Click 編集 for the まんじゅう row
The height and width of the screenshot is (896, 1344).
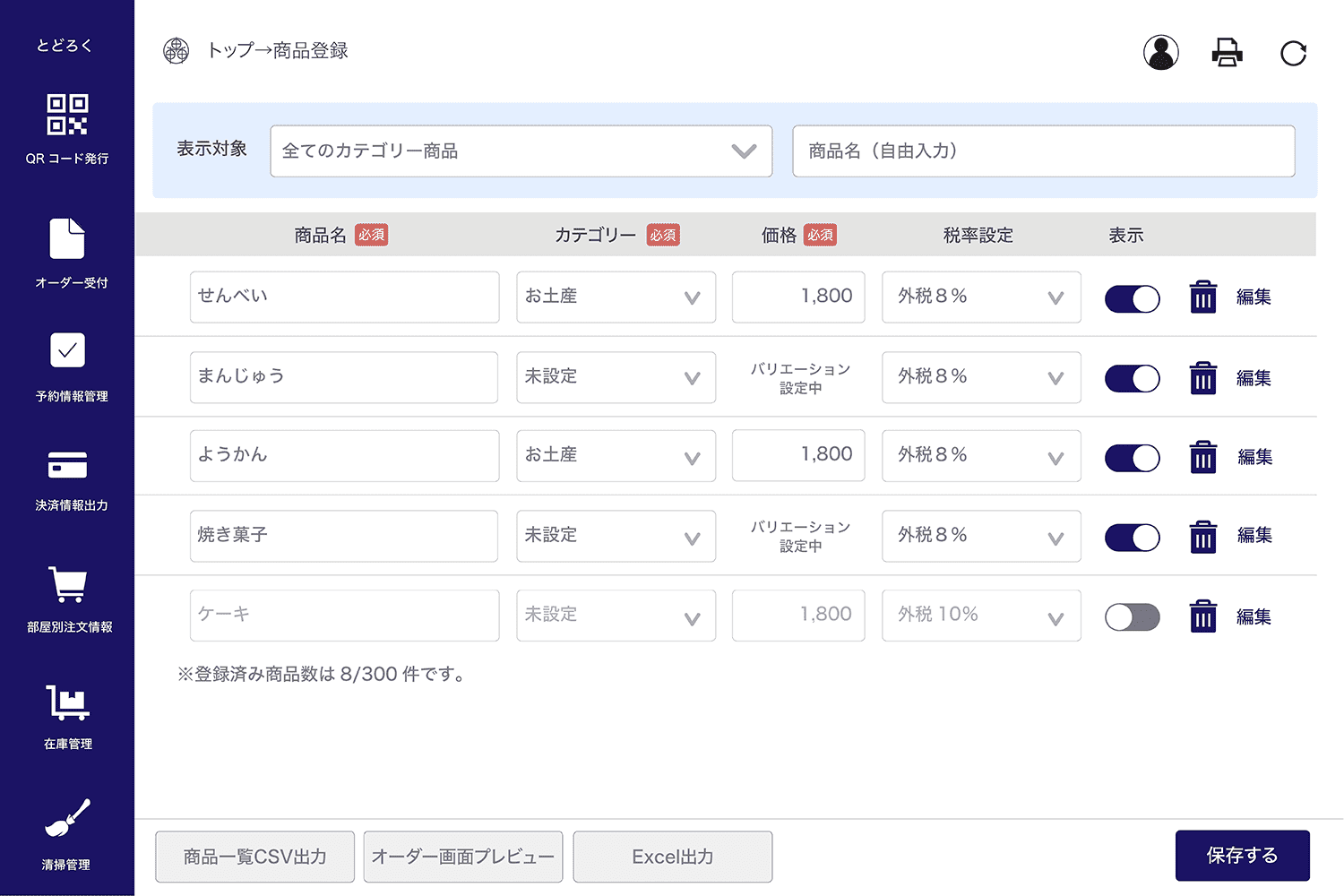click(1253, 378)
